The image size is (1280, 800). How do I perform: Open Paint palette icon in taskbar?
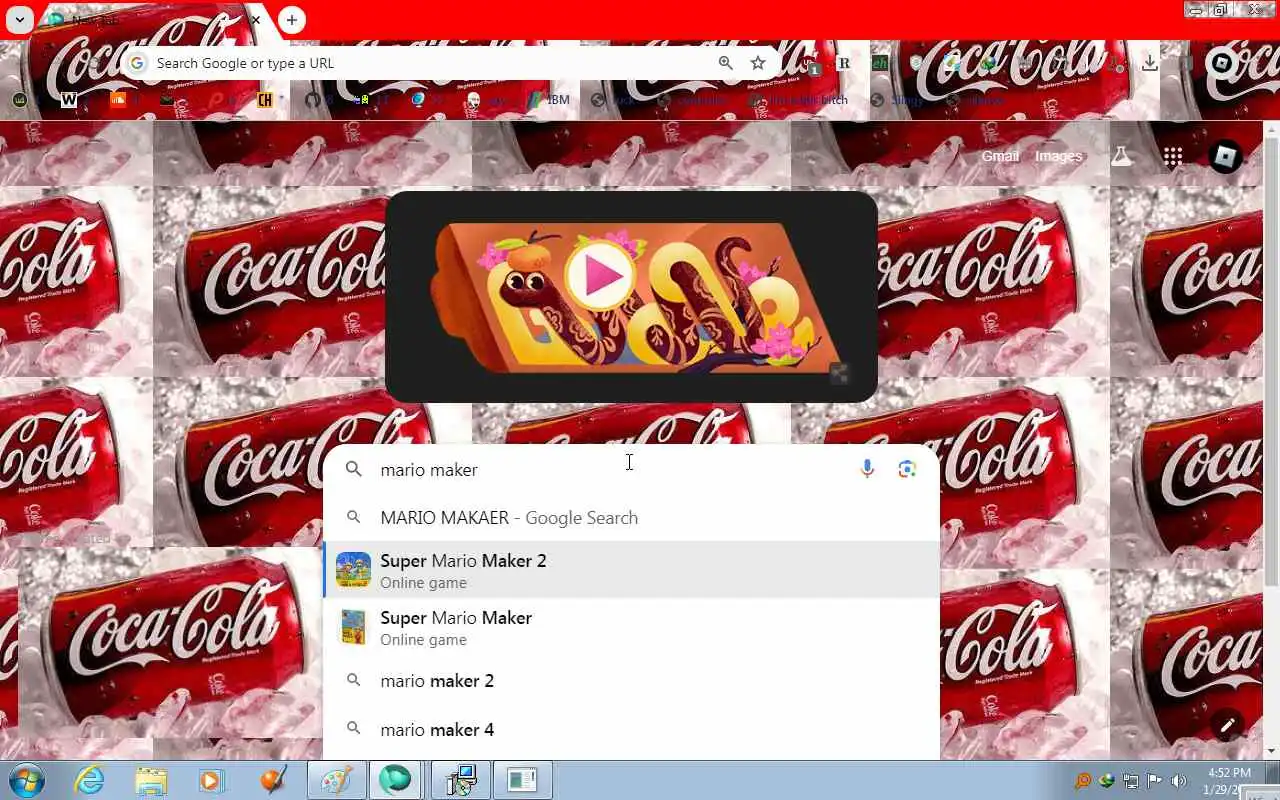tap(335, 780)
